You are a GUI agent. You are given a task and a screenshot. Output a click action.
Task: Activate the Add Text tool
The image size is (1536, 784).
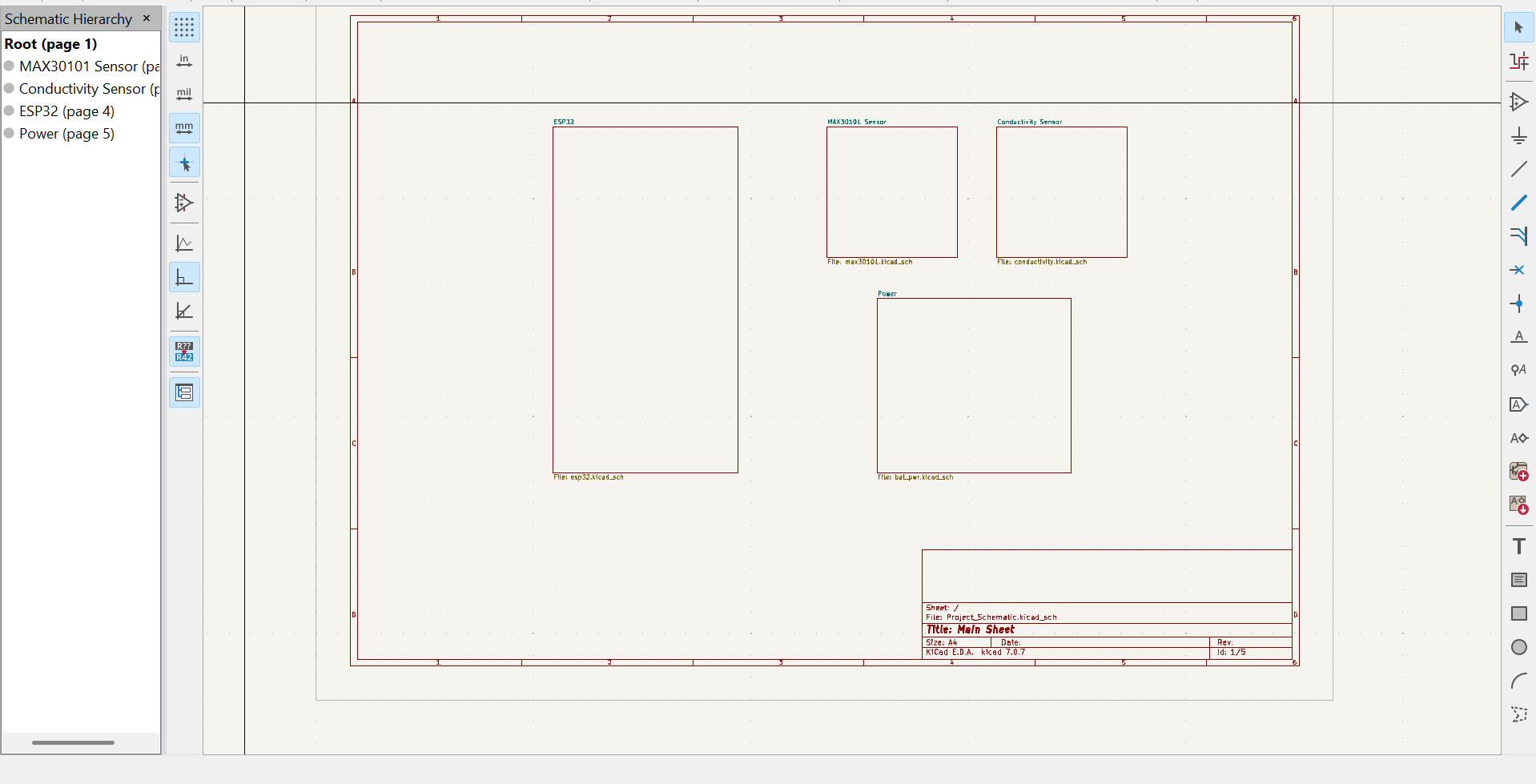tap(1518, 546)
